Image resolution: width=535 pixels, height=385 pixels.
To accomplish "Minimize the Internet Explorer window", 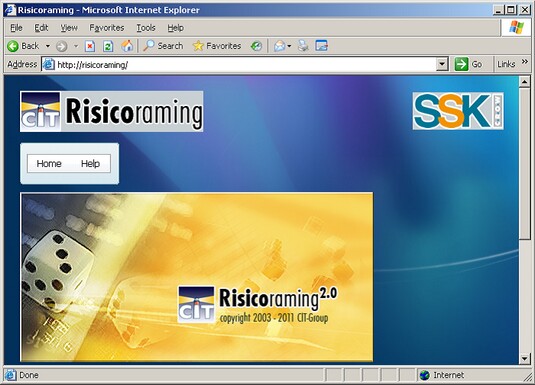I will click(499, 10).
